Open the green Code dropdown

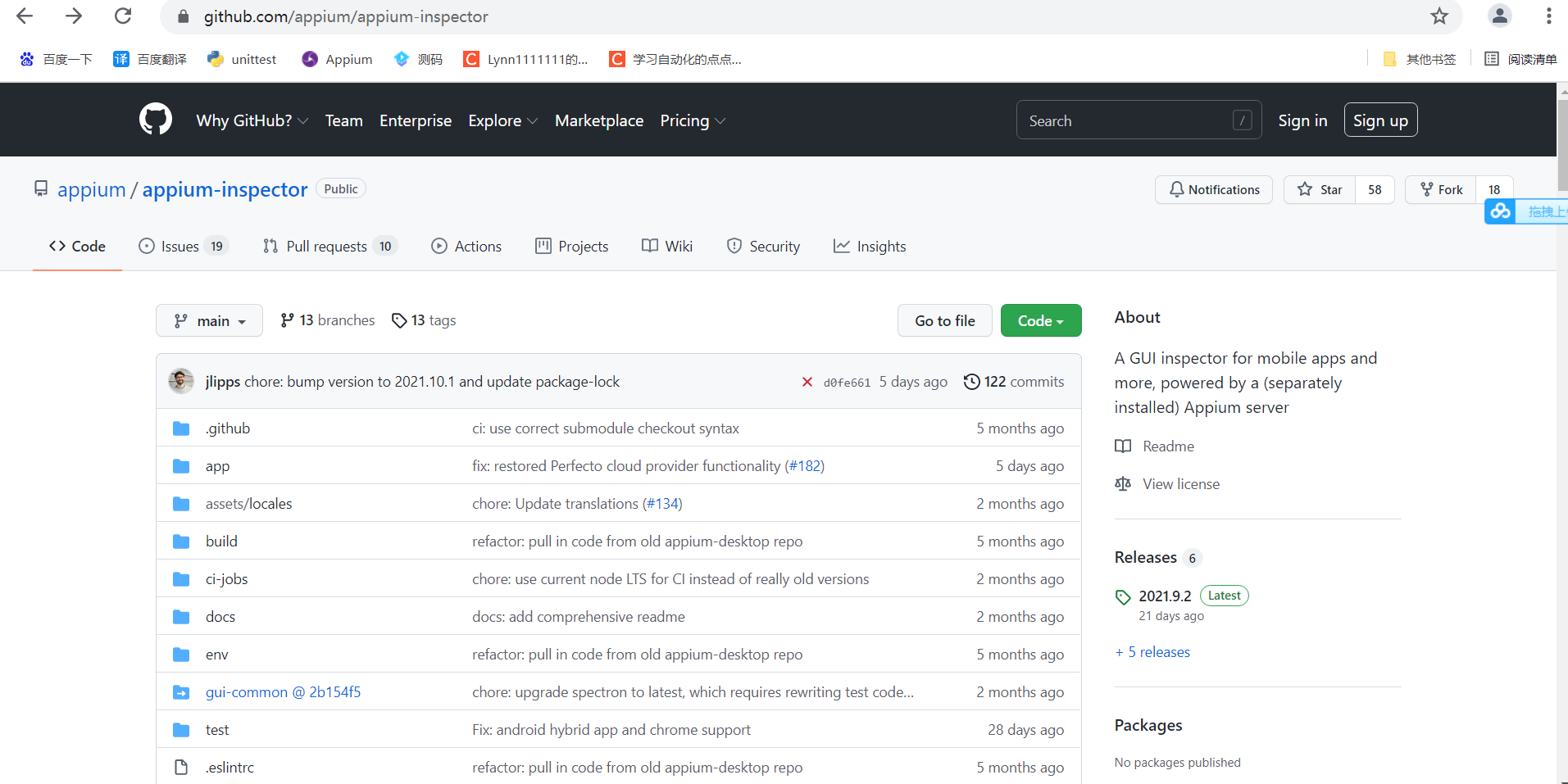click(x=1040, y=320)
